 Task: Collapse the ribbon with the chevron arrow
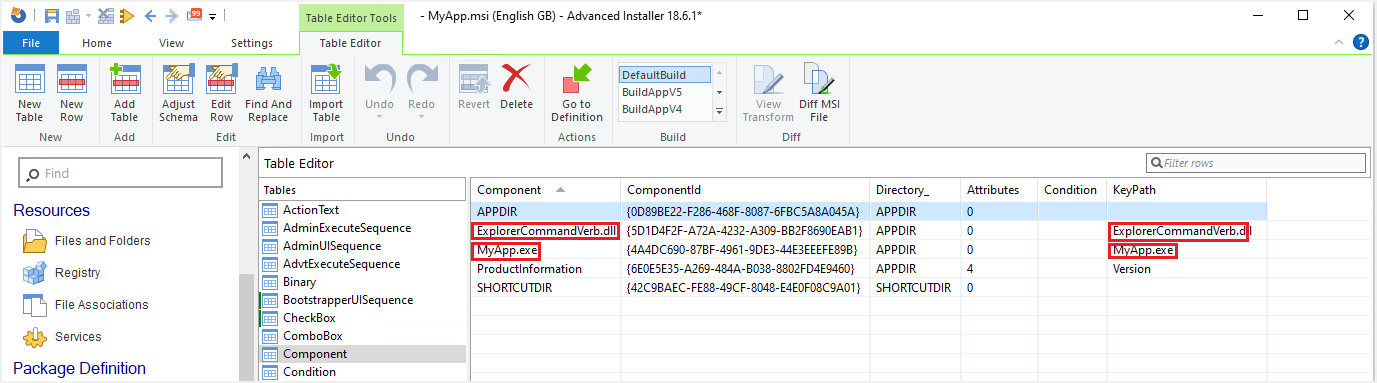1339,43
